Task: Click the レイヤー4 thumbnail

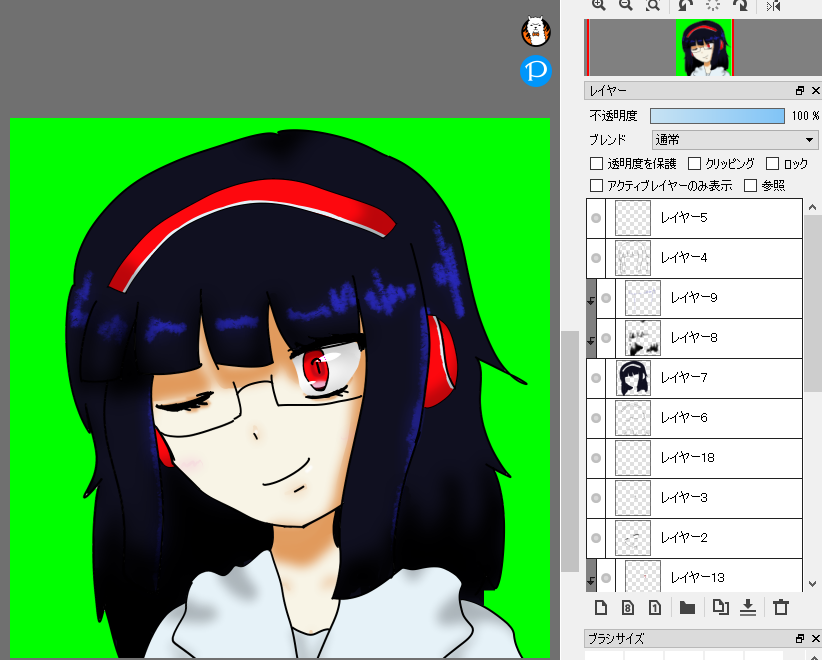Action: (633, 258)
